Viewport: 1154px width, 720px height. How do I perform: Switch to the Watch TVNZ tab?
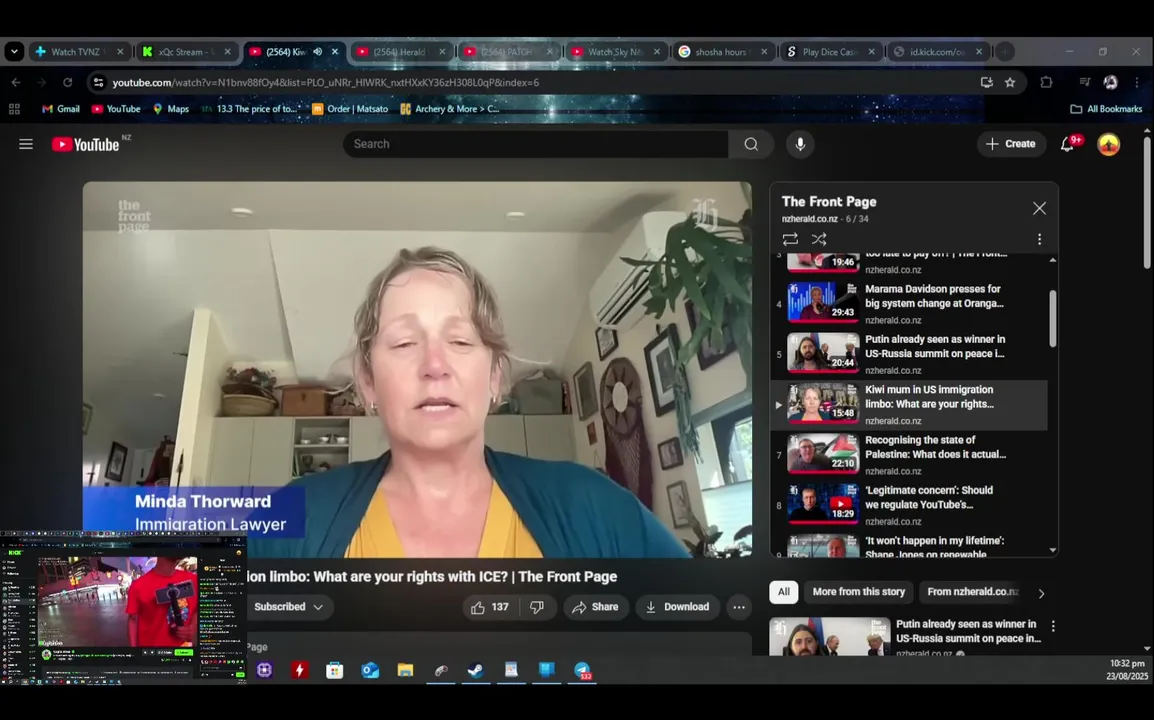point(80,52)
